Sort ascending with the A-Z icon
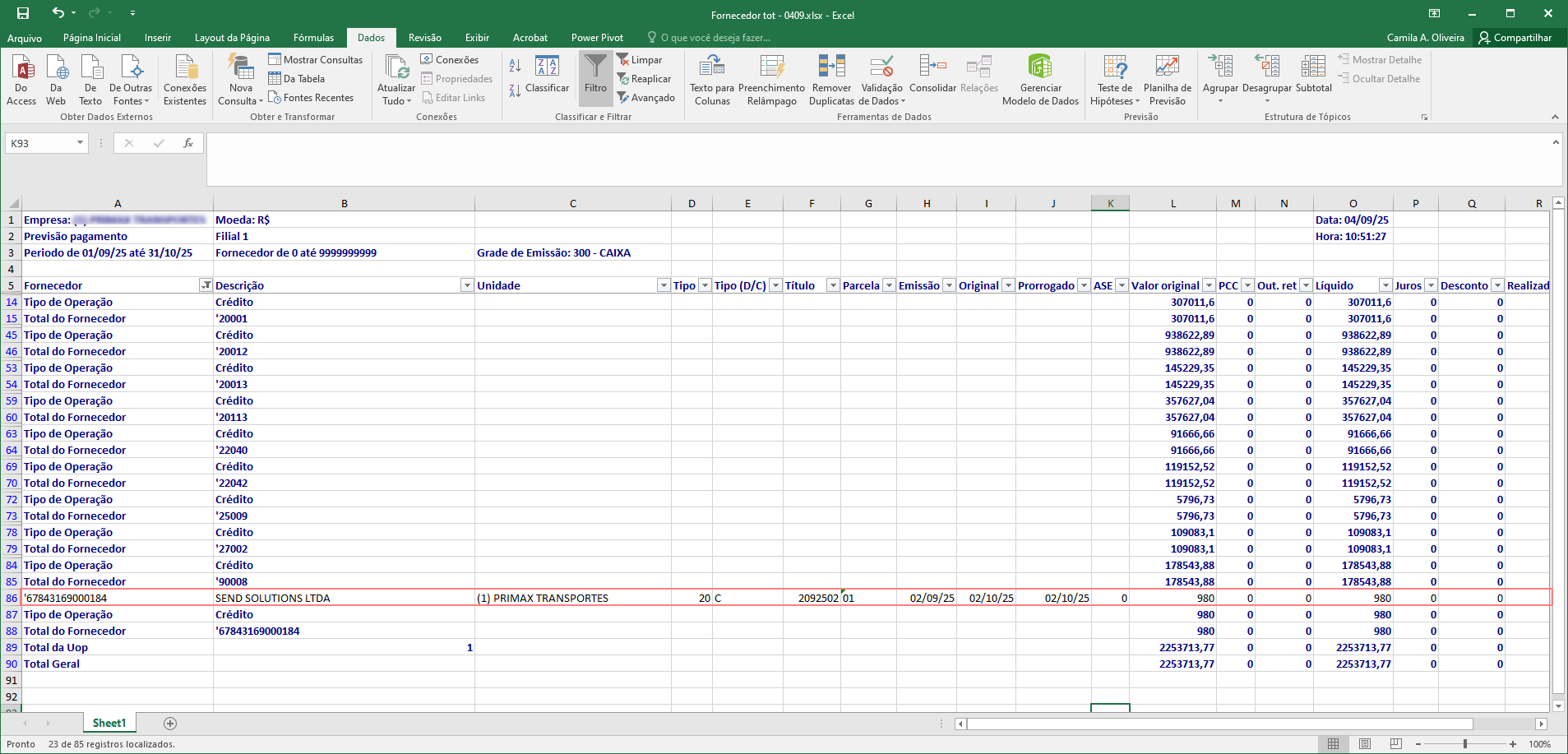Screen dimensions: 1568x754 (516, 66)
